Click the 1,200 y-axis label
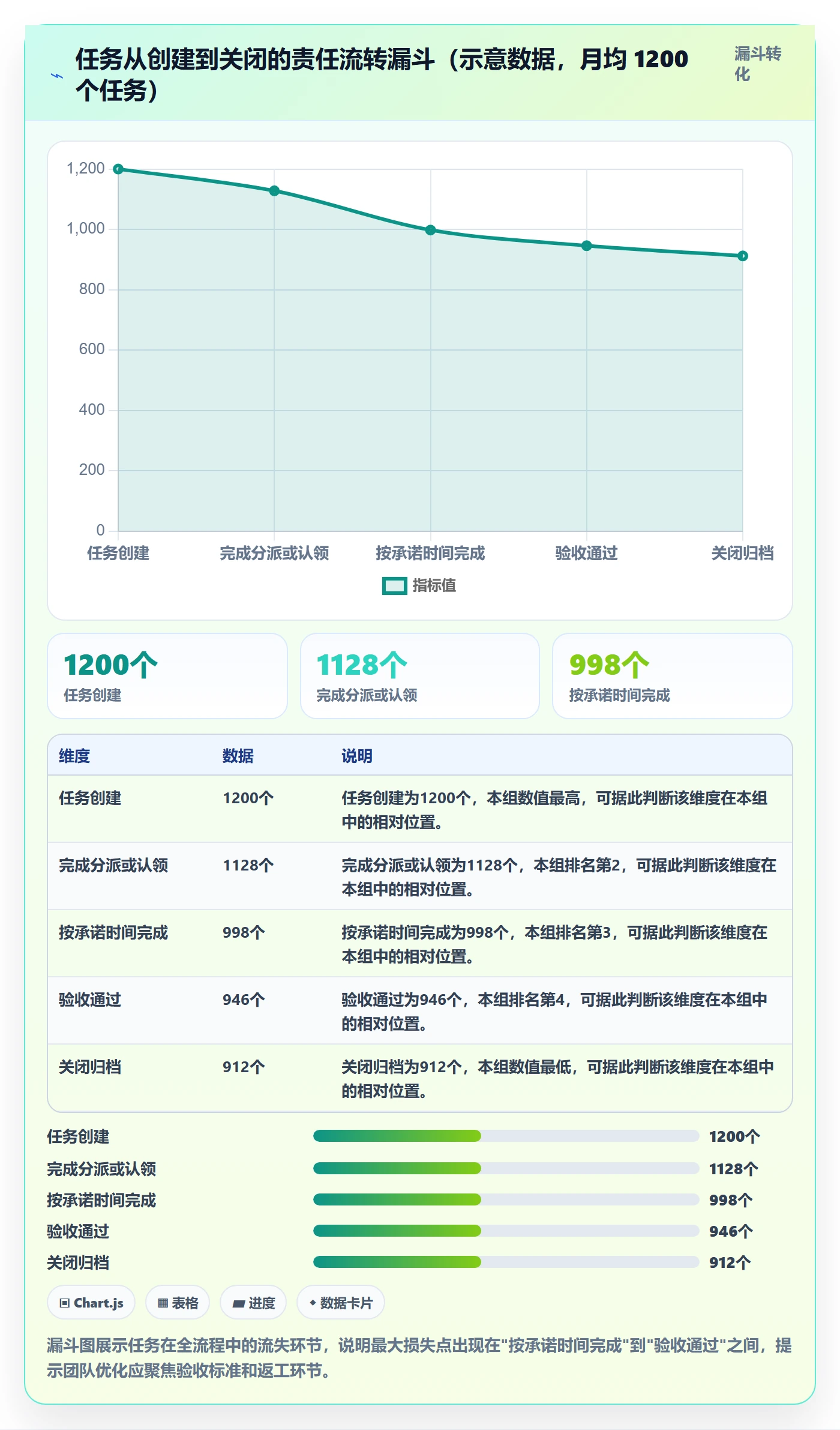Viewport: 840px width, 1430px height. tap(86, 168)
